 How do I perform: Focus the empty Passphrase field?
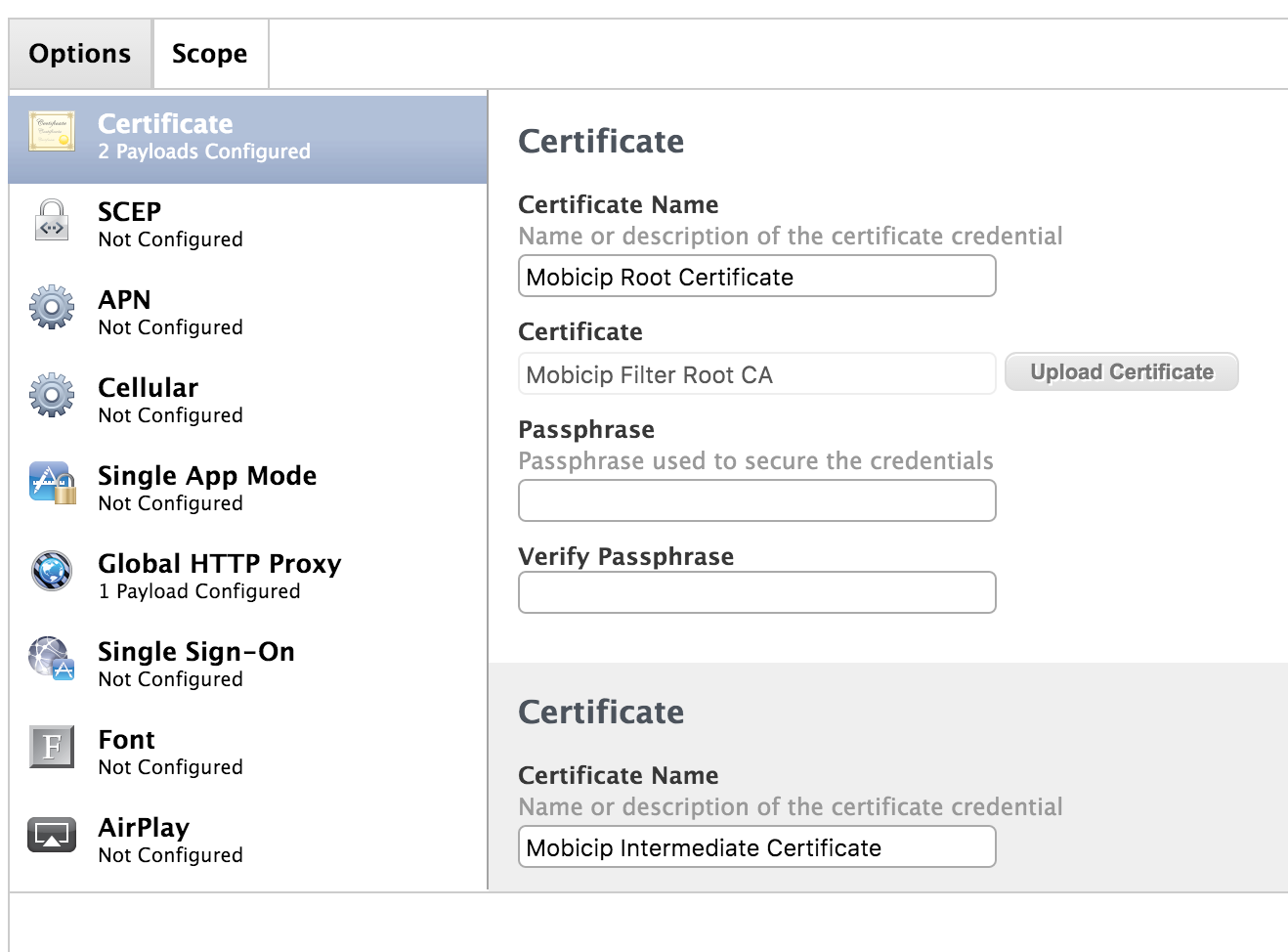point(757,500)
